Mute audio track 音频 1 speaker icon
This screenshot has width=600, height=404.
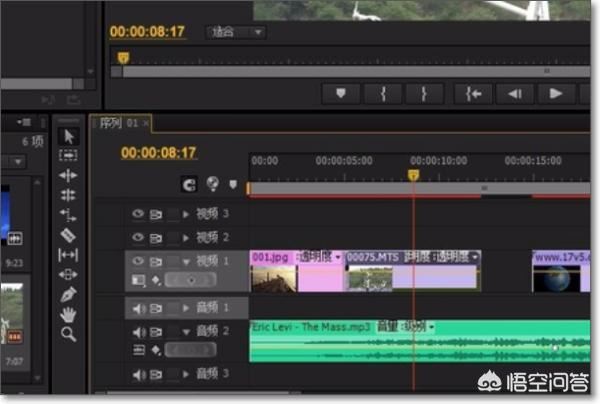[x=138, y=308]
